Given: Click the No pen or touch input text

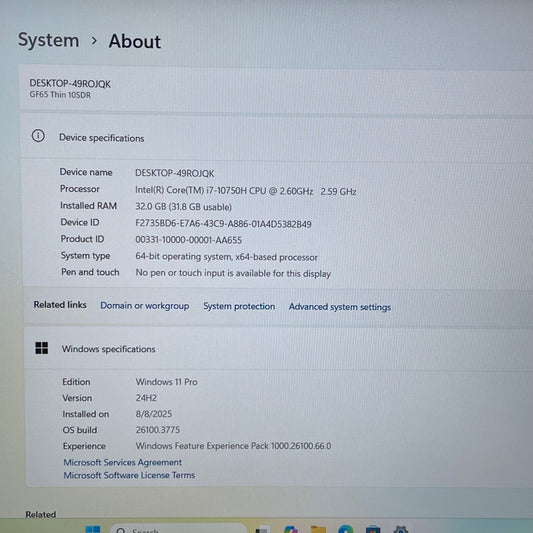Looking at the screenshot, I should (x=233, y=273).
